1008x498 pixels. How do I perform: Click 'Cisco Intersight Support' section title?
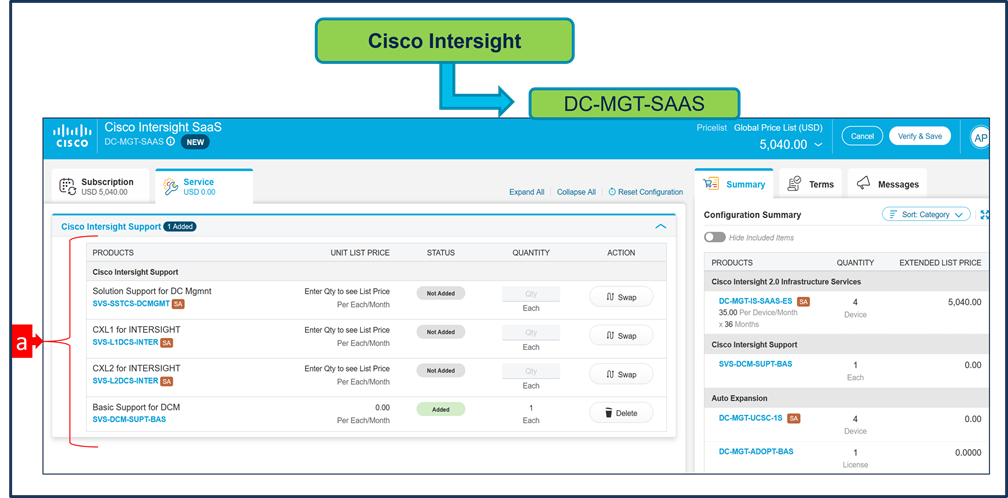point(111,226)
